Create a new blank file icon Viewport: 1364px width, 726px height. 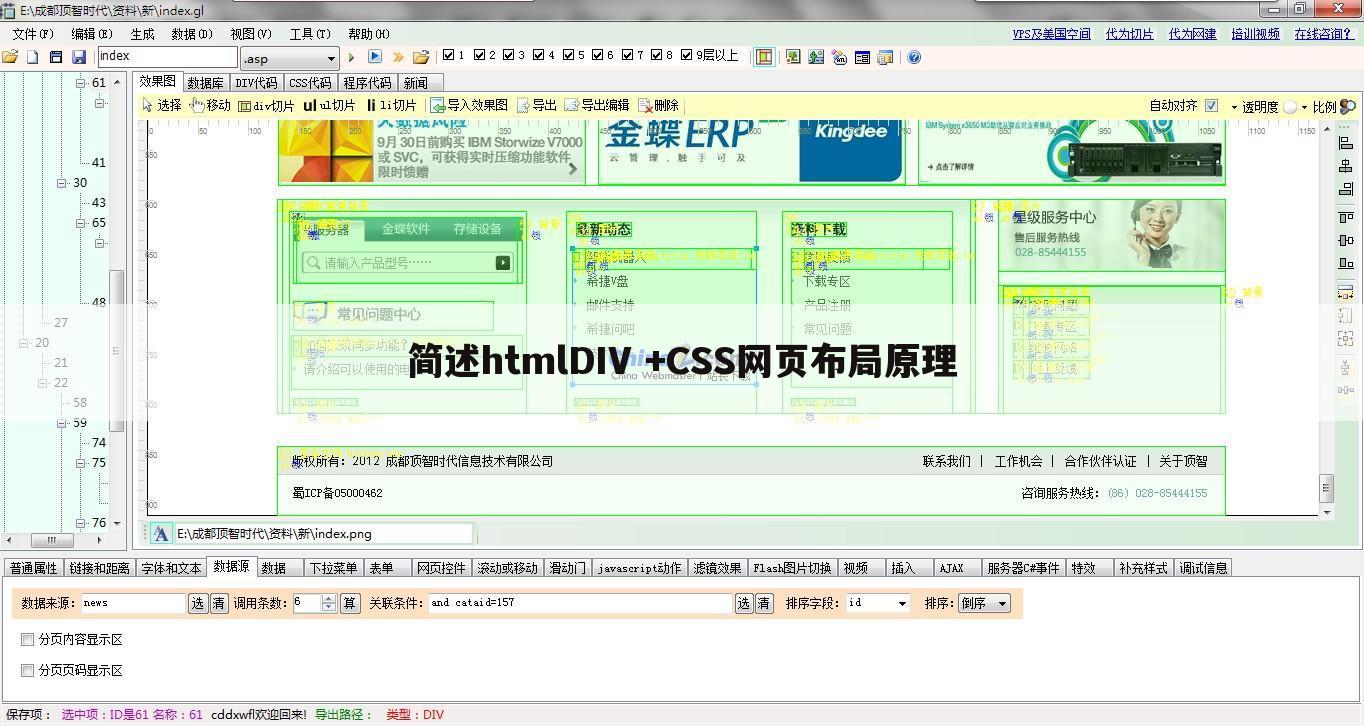tap(32, 57)
